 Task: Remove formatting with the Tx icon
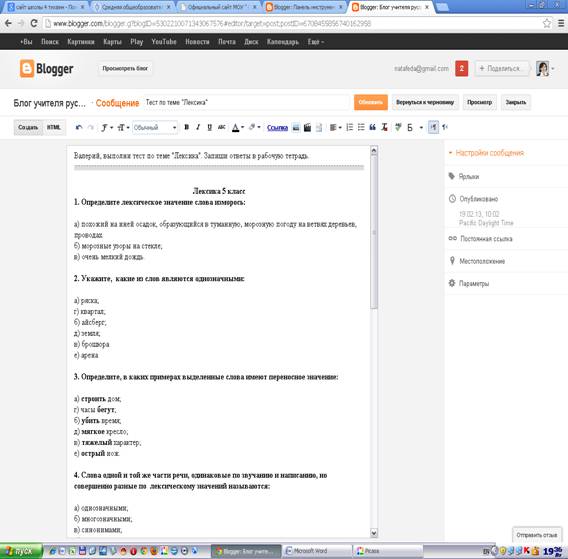(x=384, y=127)
